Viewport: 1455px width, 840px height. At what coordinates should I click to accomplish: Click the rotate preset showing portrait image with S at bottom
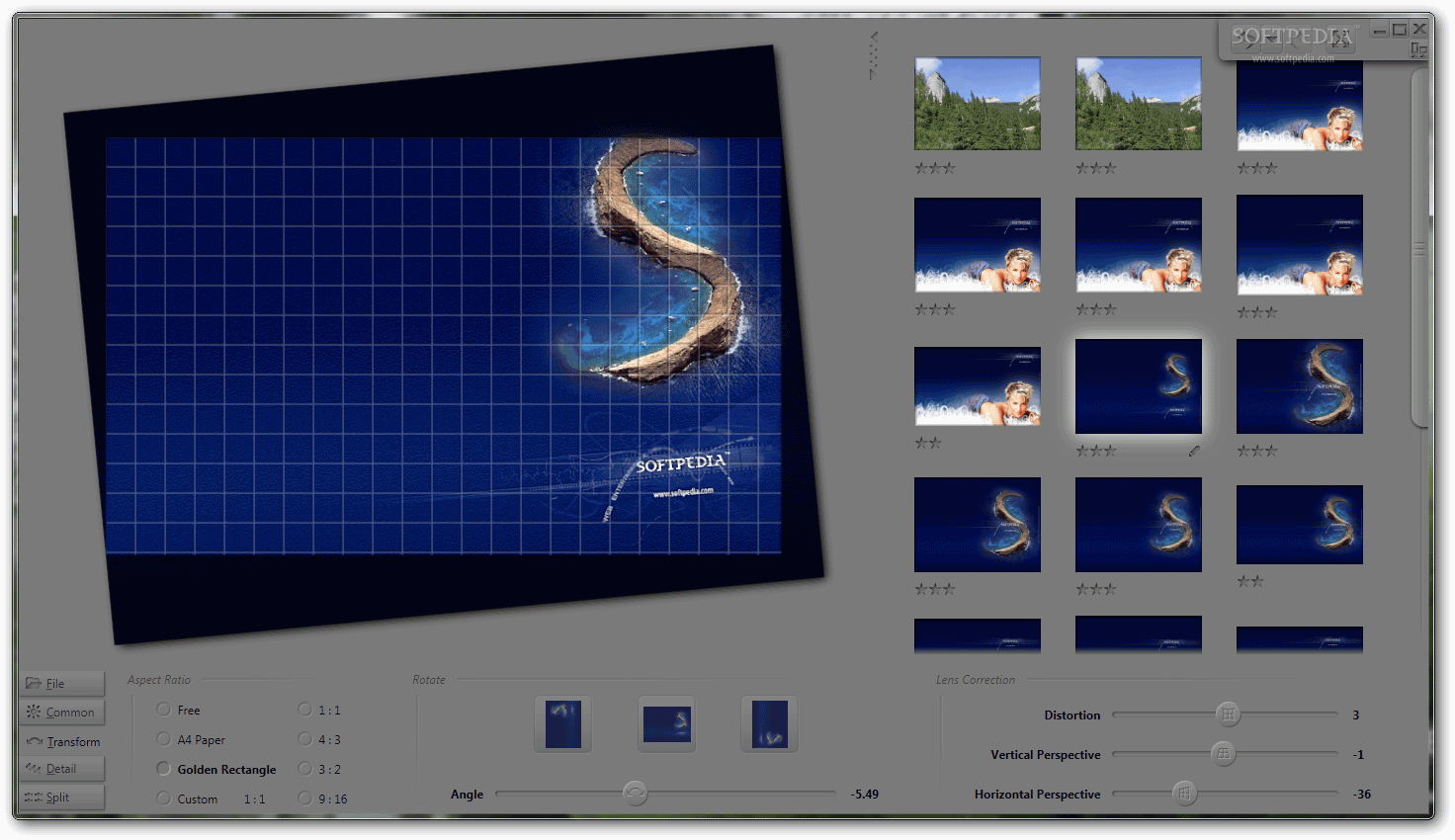coord(769,724)
